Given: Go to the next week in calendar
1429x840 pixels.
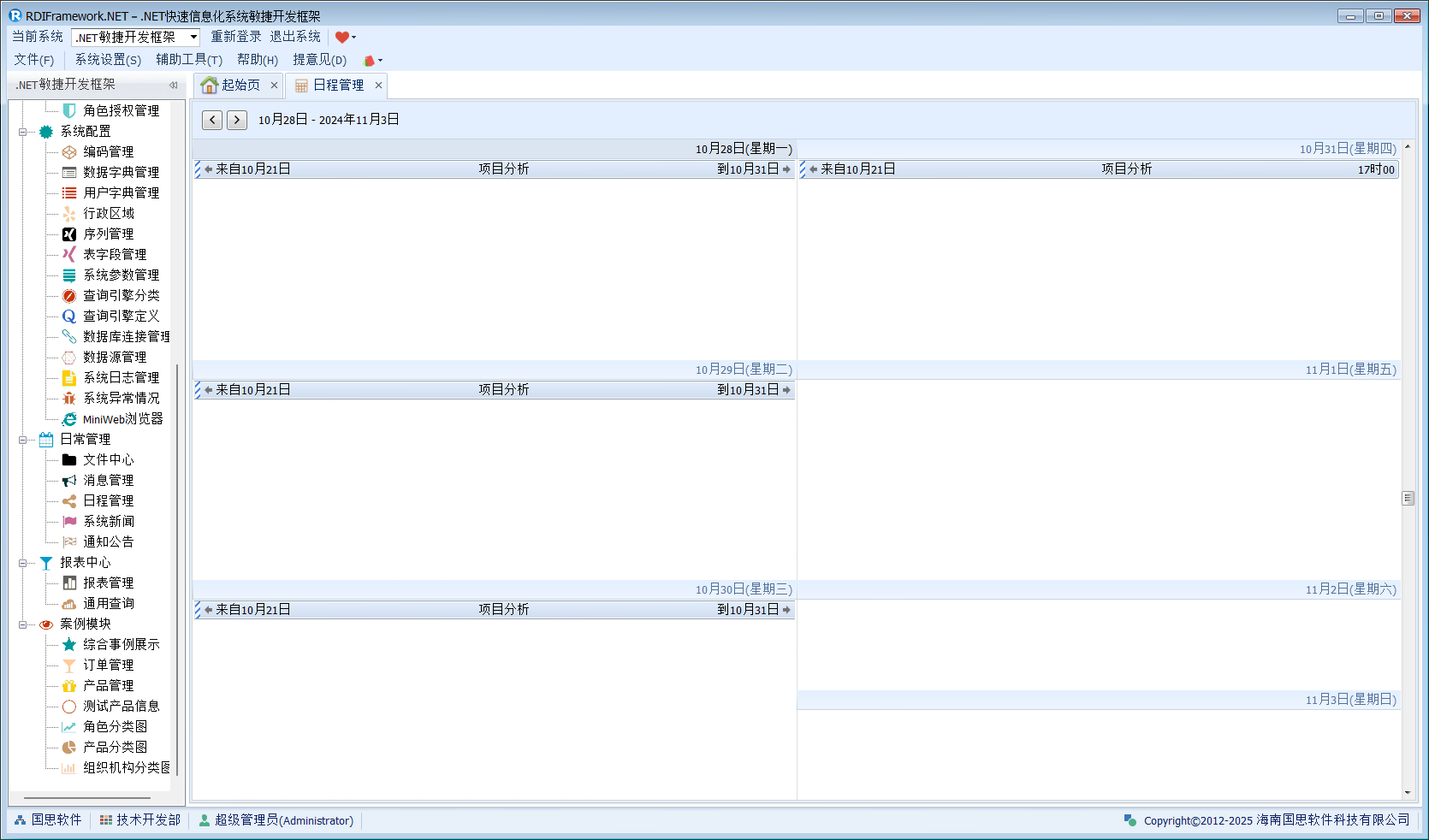Looking at the screenshot, I should coord(237,120).
